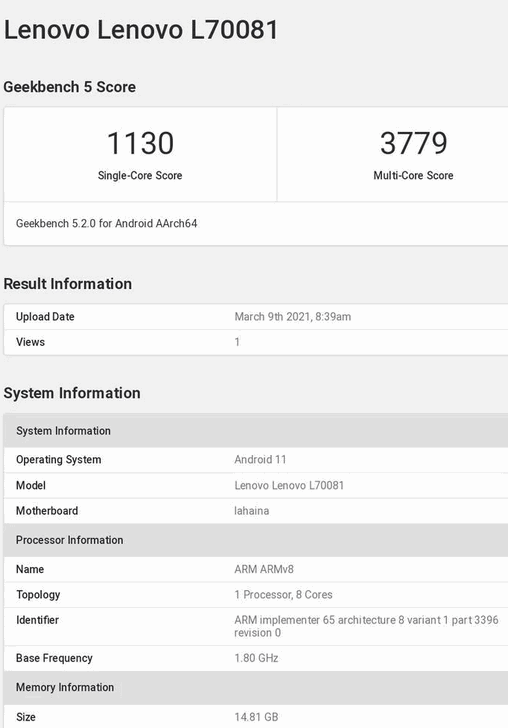Select the date 'March 9th 2021, 8:39am'

293,317
